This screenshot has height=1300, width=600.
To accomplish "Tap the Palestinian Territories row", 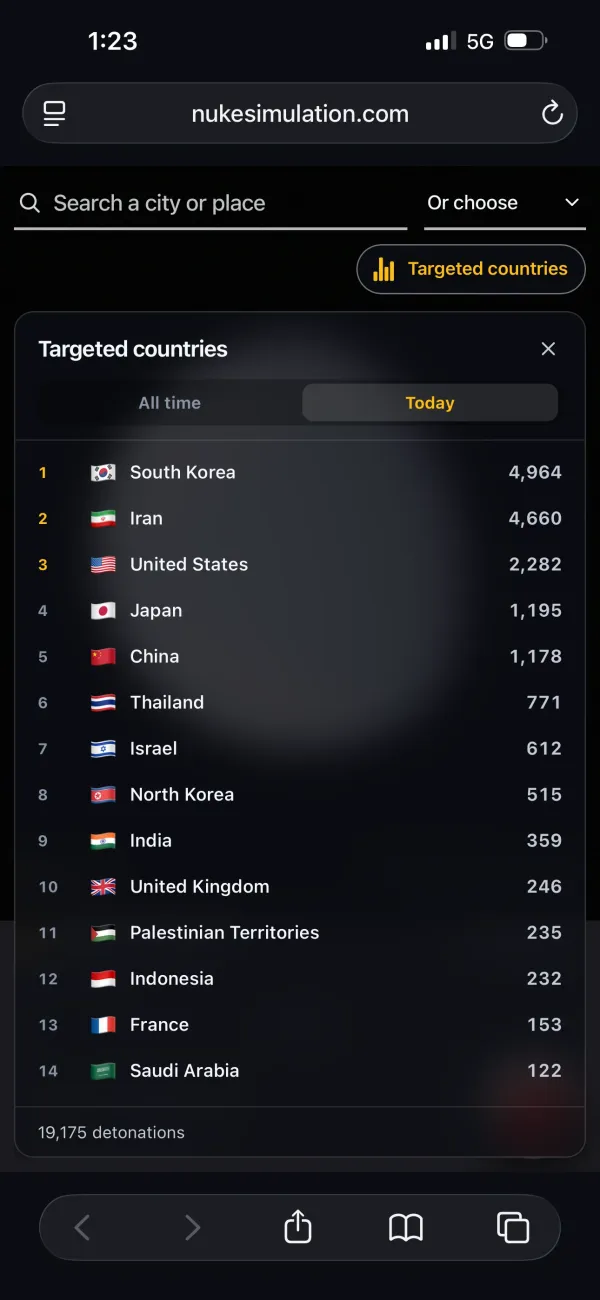I will click(300, 932).
